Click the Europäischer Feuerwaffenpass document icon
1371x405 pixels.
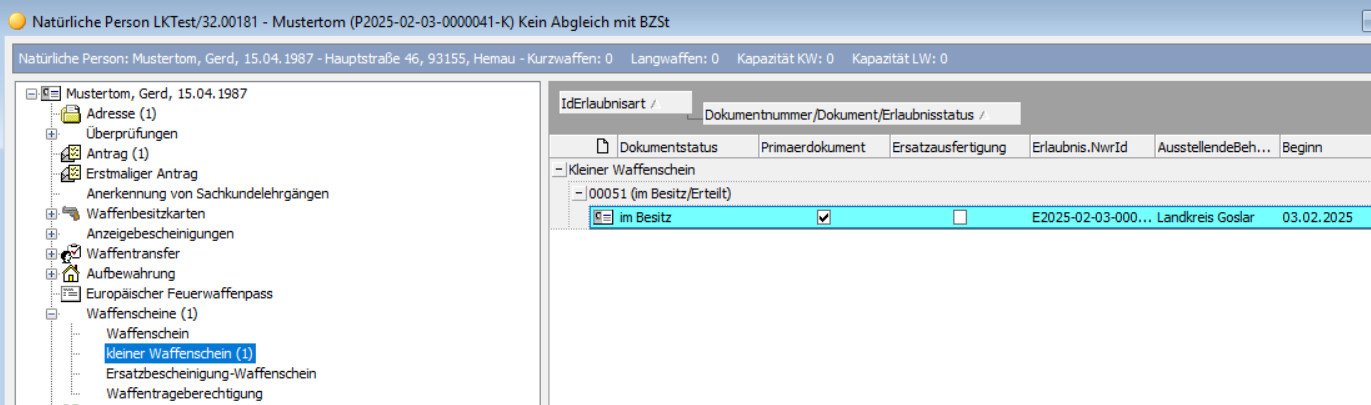tap(71, 294)
